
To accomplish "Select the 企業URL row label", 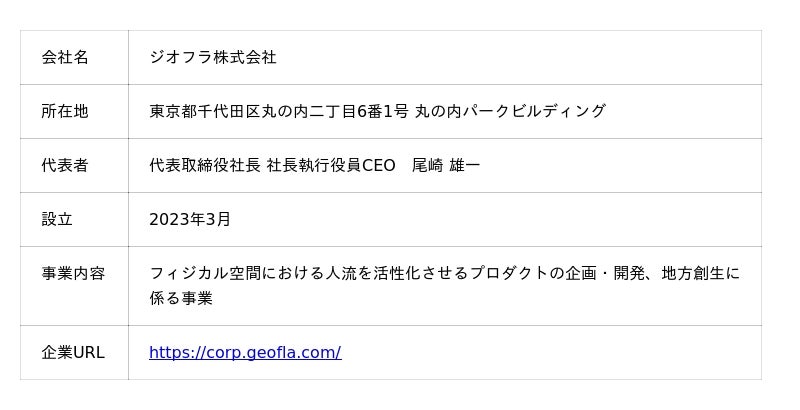I will coord(73,352).
